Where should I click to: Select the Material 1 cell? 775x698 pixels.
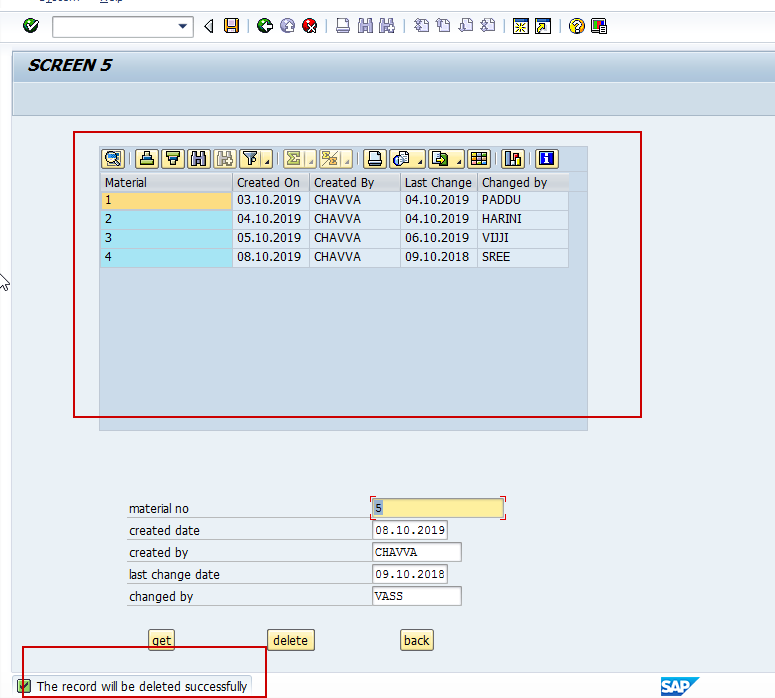[x=167, y=200]
